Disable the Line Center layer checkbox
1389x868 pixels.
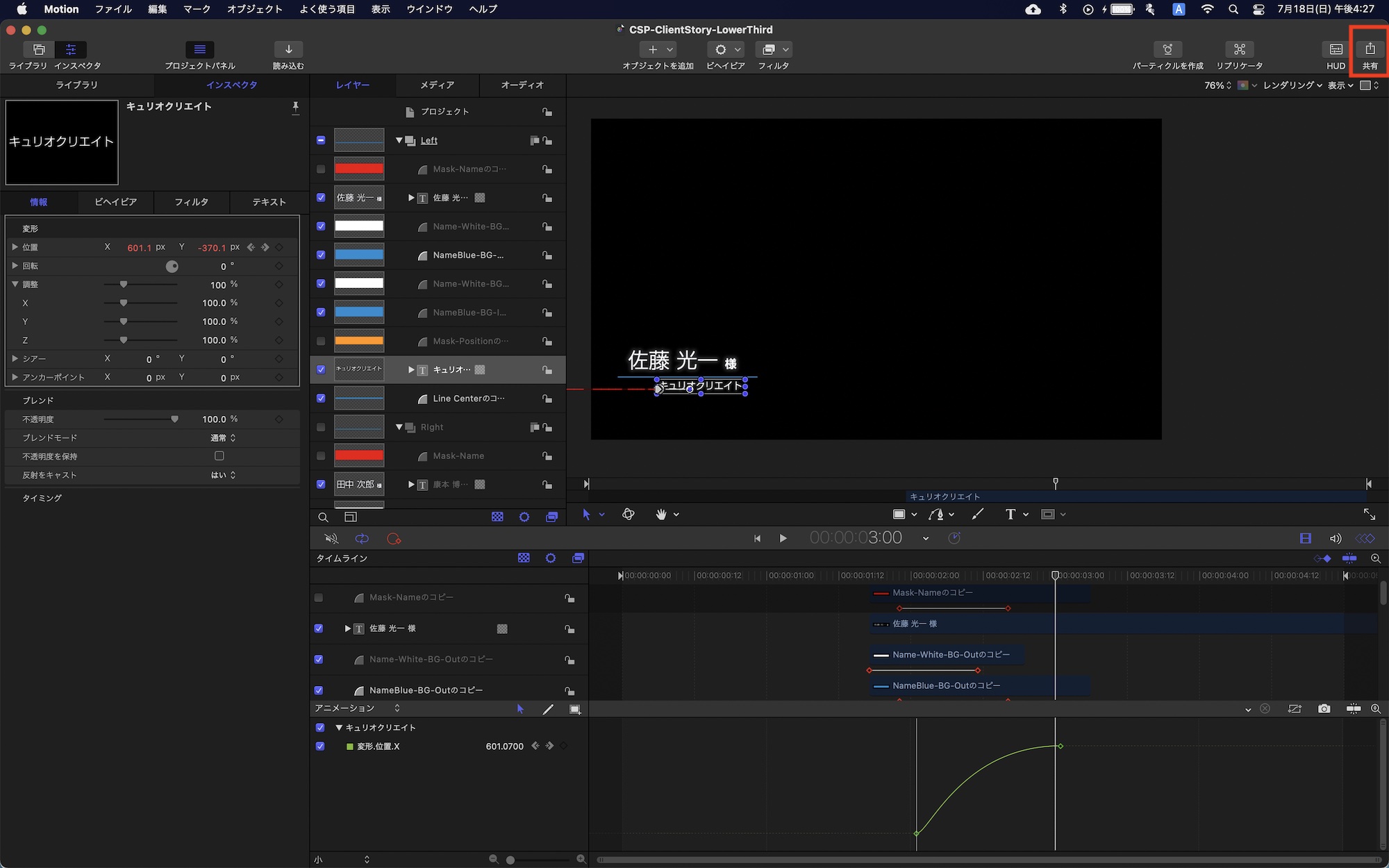(x=321, y=399)
